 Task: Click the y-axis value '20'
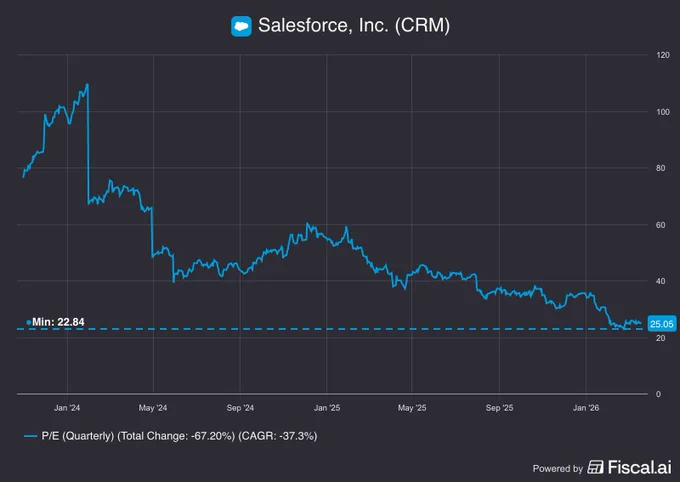point(660,338)
